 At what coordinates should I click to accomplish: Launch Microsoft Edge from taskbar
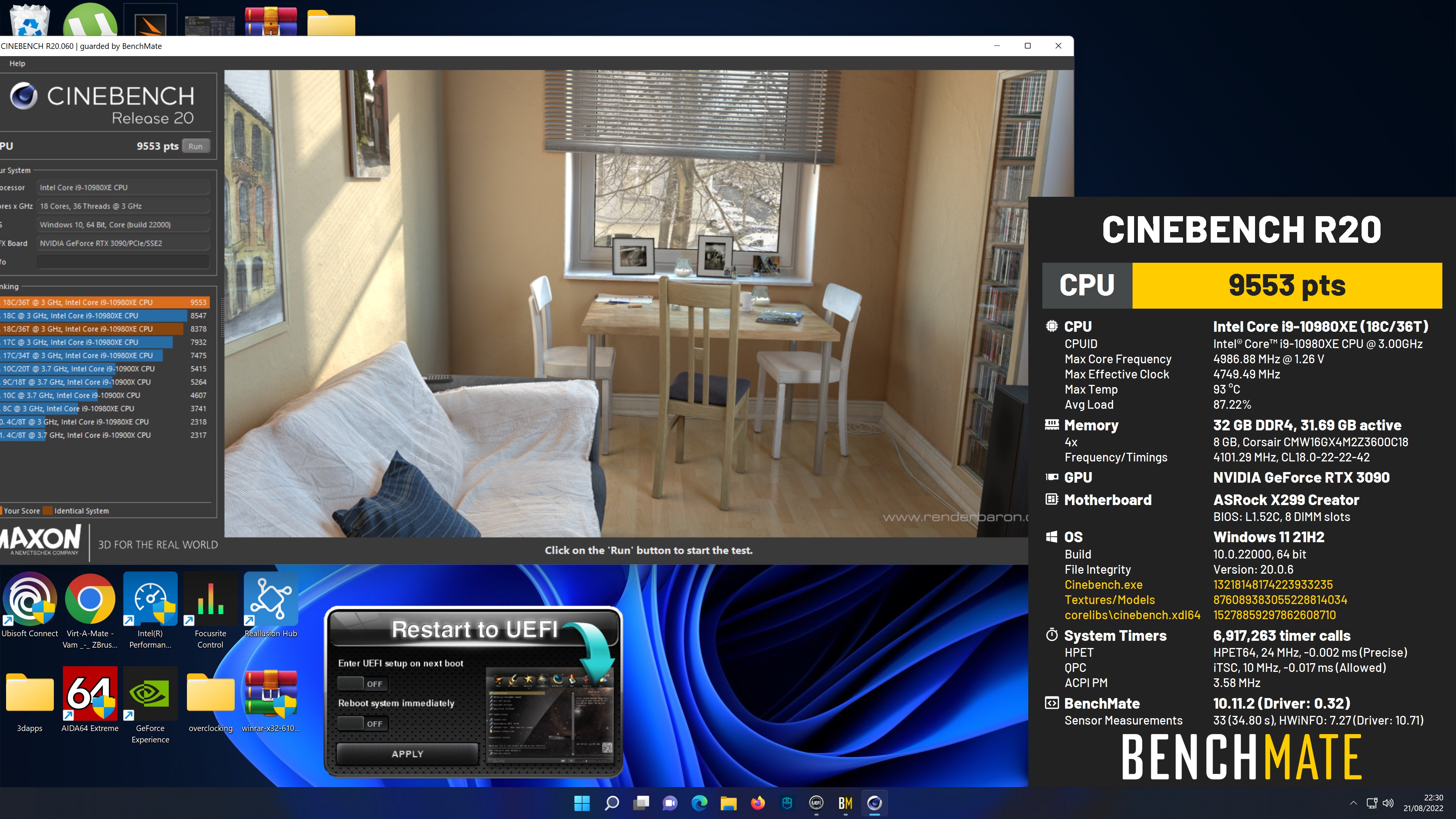699,803
